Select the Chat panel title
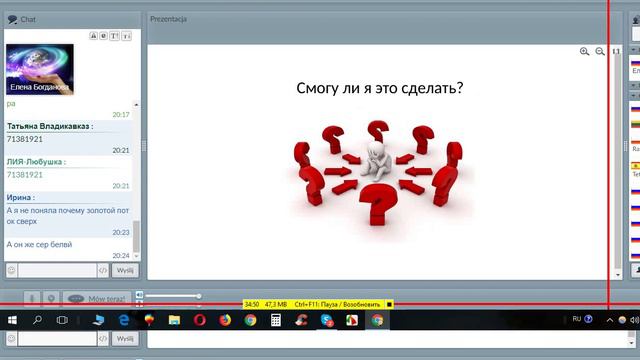The width and height of the screenshot is (640, 360). 28,20
